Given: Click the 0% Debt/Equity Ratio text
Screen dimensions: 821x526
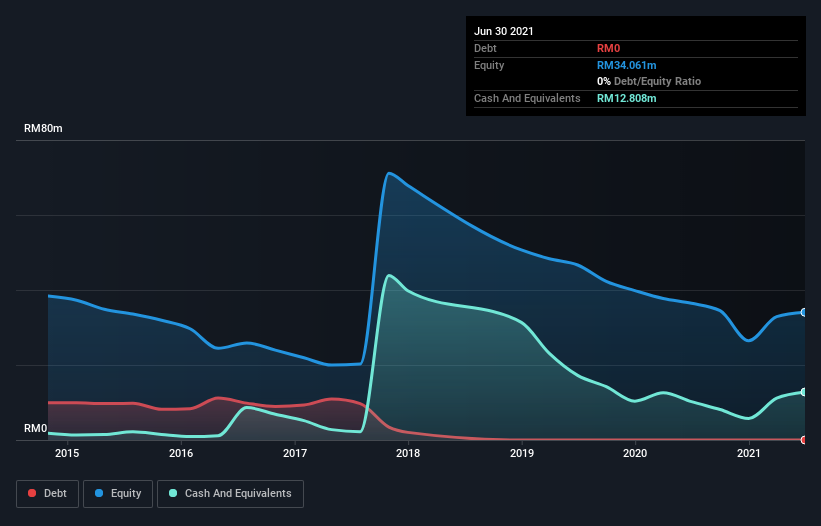Looking at the screenshot, I should click(649, 81).
